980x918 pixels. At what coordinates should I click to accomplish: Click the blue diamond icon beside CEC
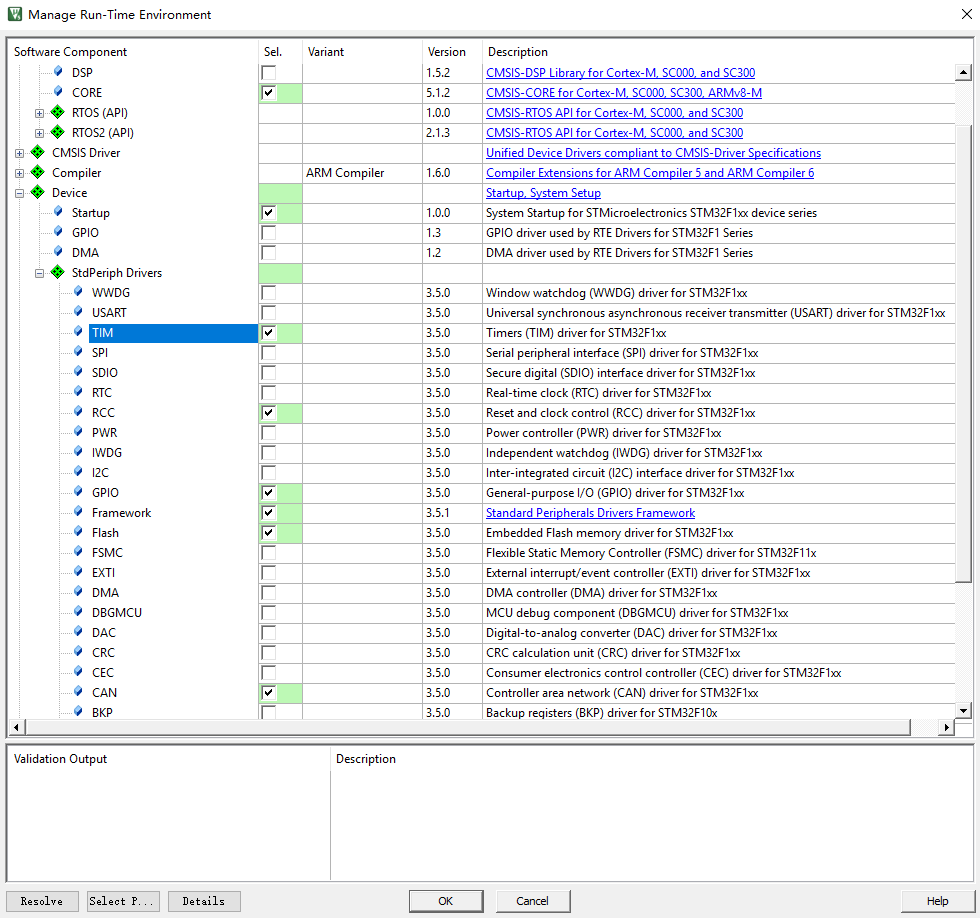78,671
